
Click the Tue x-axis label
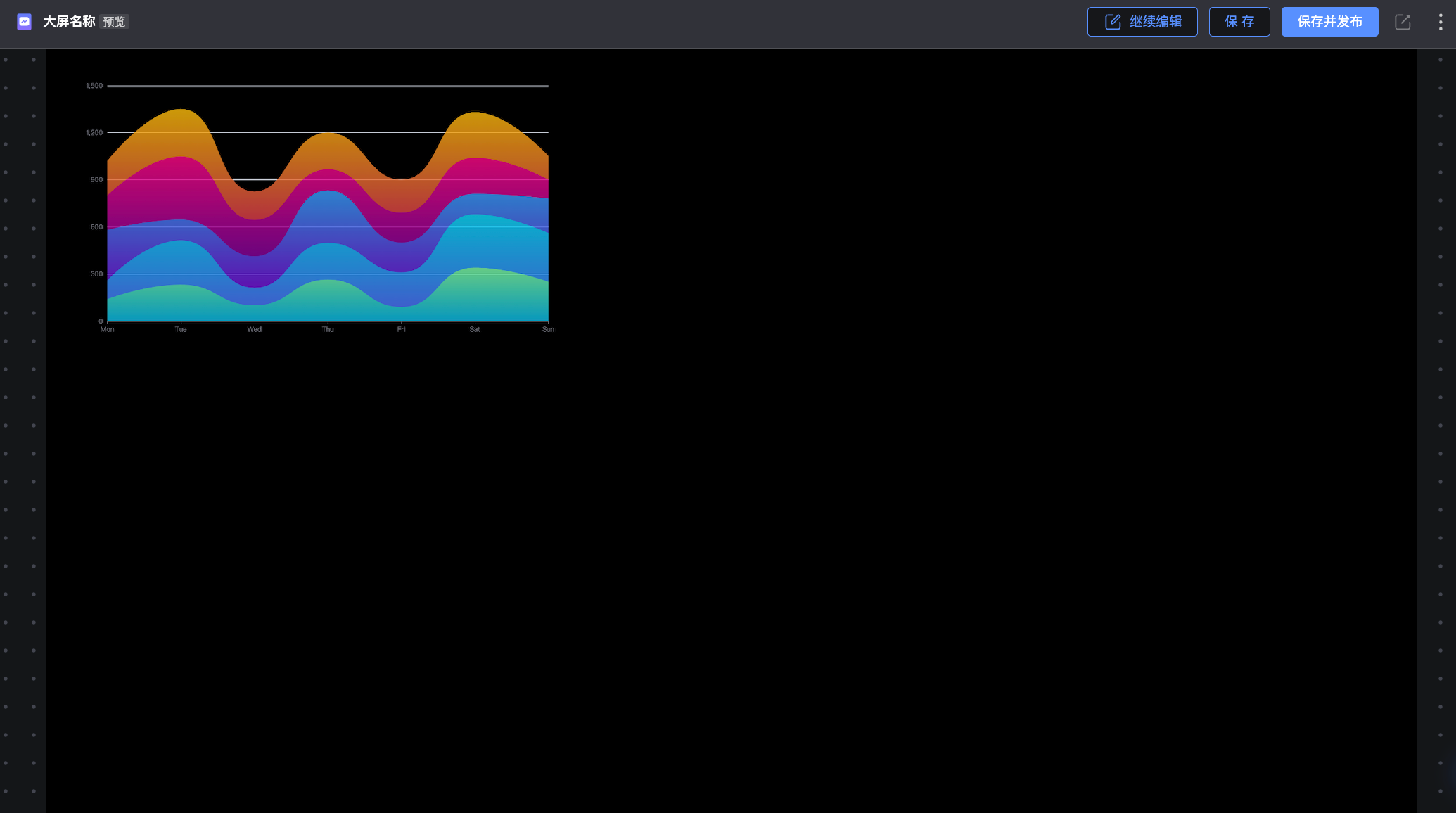(x=181, y=329)
